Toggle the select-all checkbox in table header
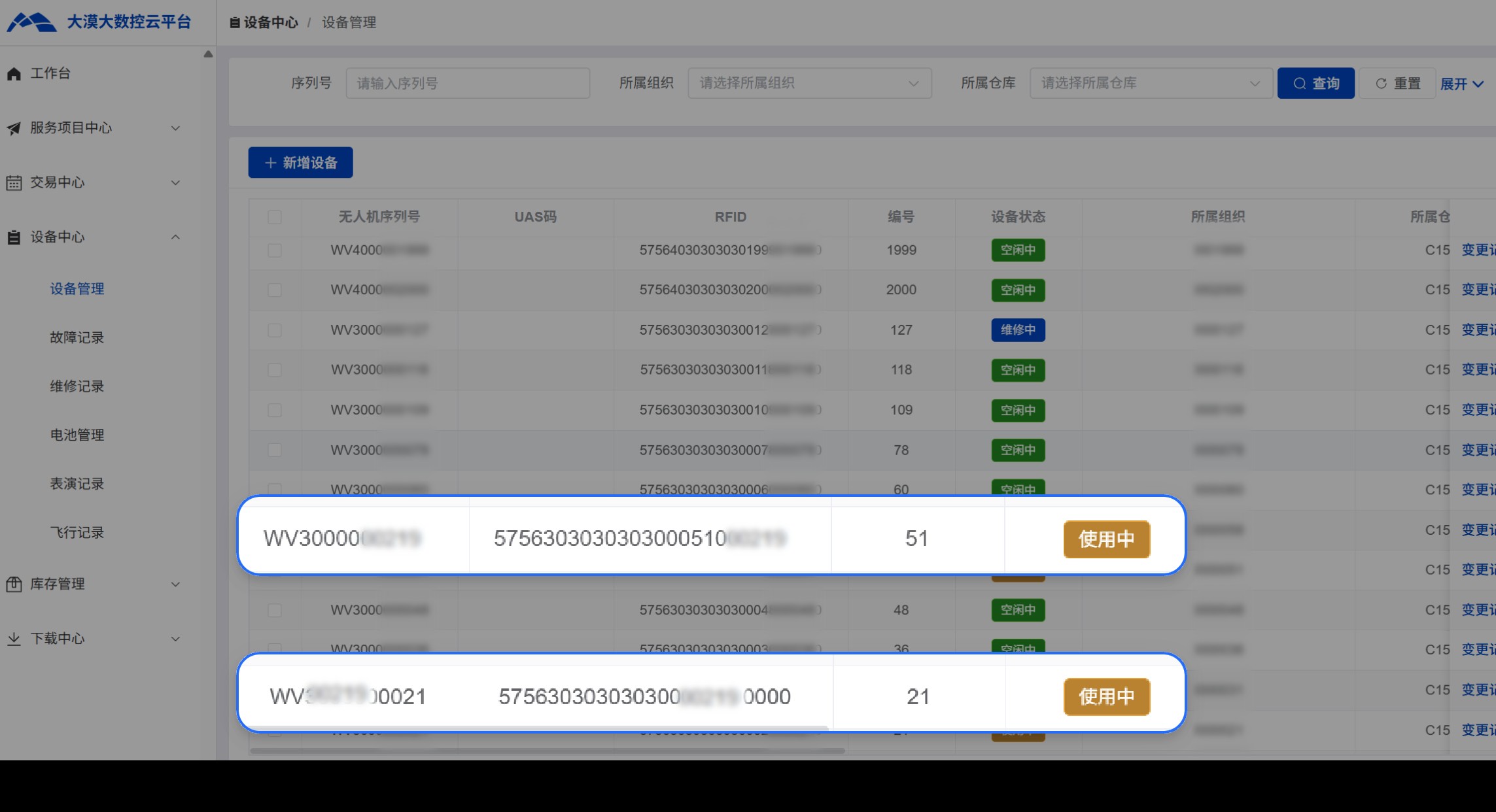The width and height of the screenshot is (1496, 812). [275, 217]
